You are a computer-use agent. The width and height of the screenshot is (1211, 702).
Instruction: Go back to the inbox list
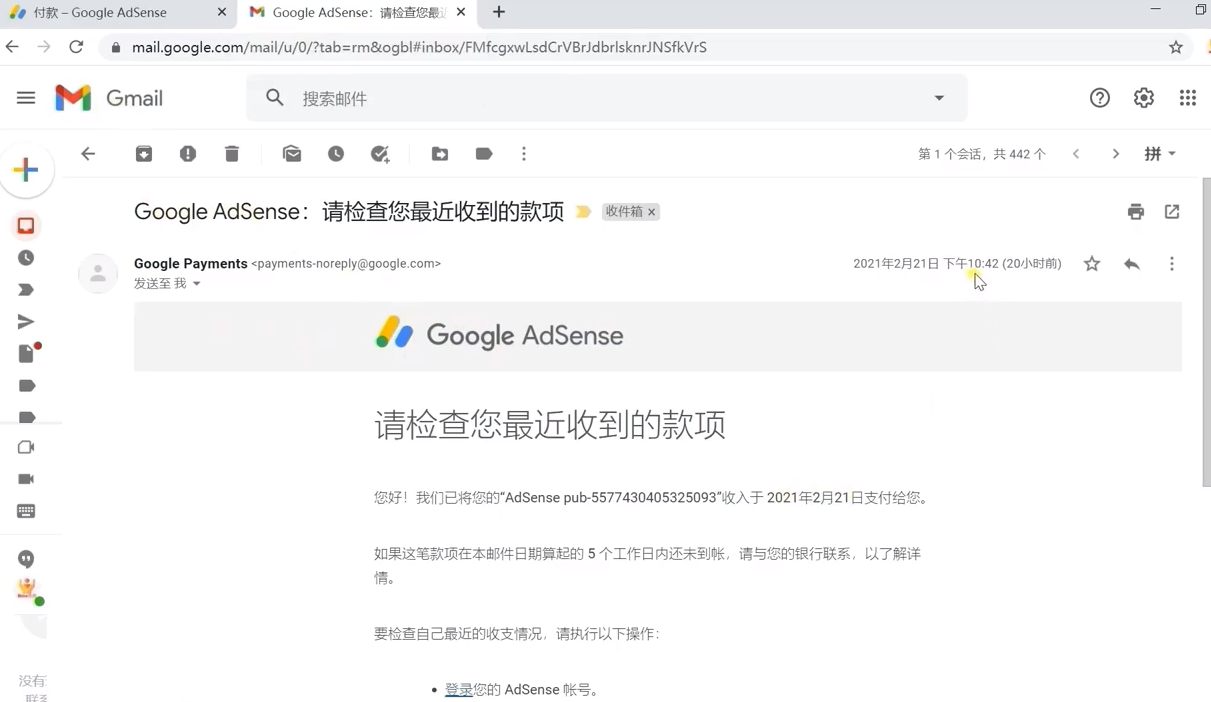(x=88, y=154)
